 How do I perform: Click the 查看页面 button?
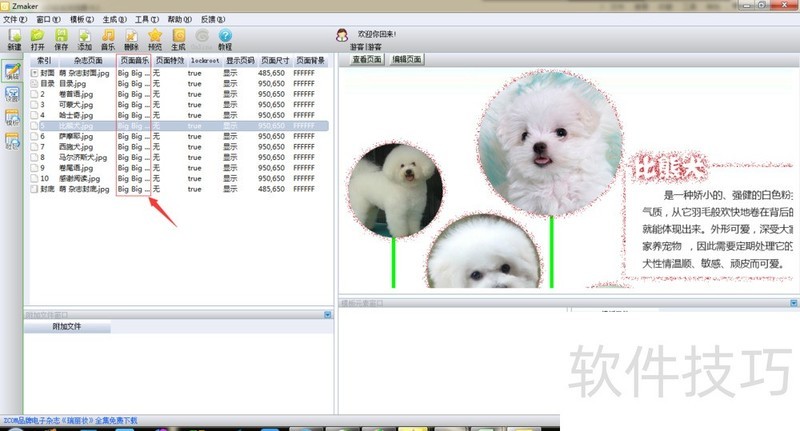point(367,59)
